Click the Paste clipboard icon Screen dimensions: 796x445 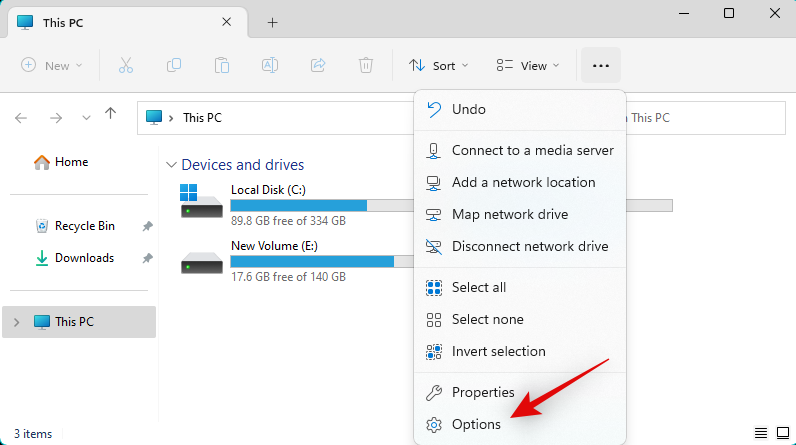[x=222, y=65]
